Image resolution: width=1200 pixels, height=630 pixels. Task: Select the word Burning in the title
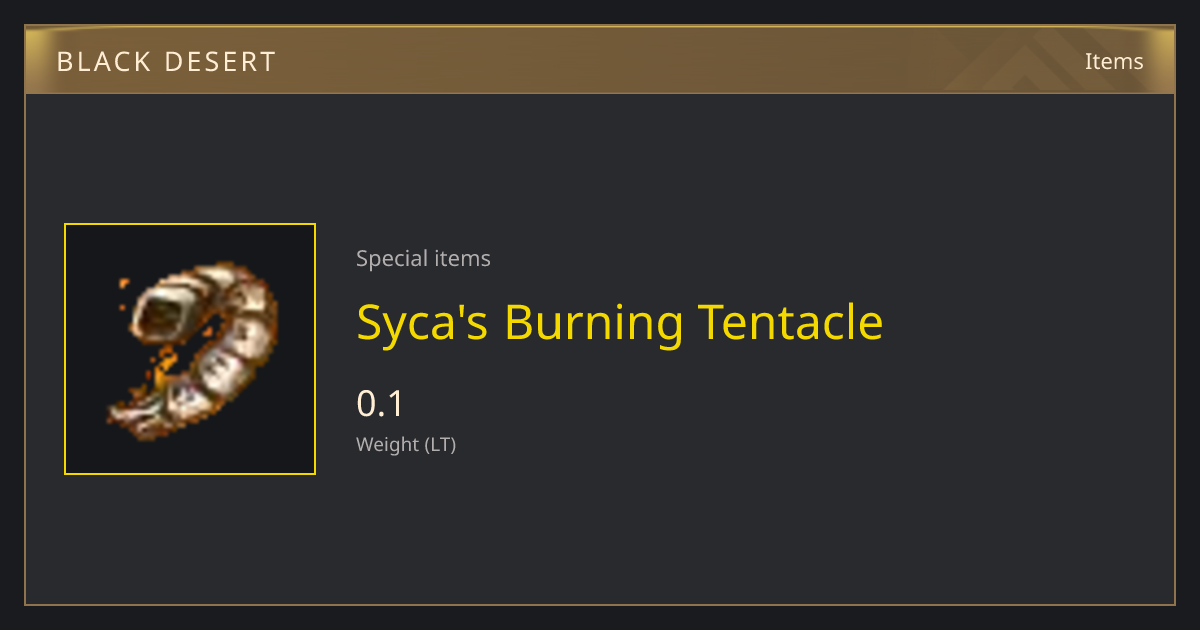pyautogui.click(x=594, y=323)
